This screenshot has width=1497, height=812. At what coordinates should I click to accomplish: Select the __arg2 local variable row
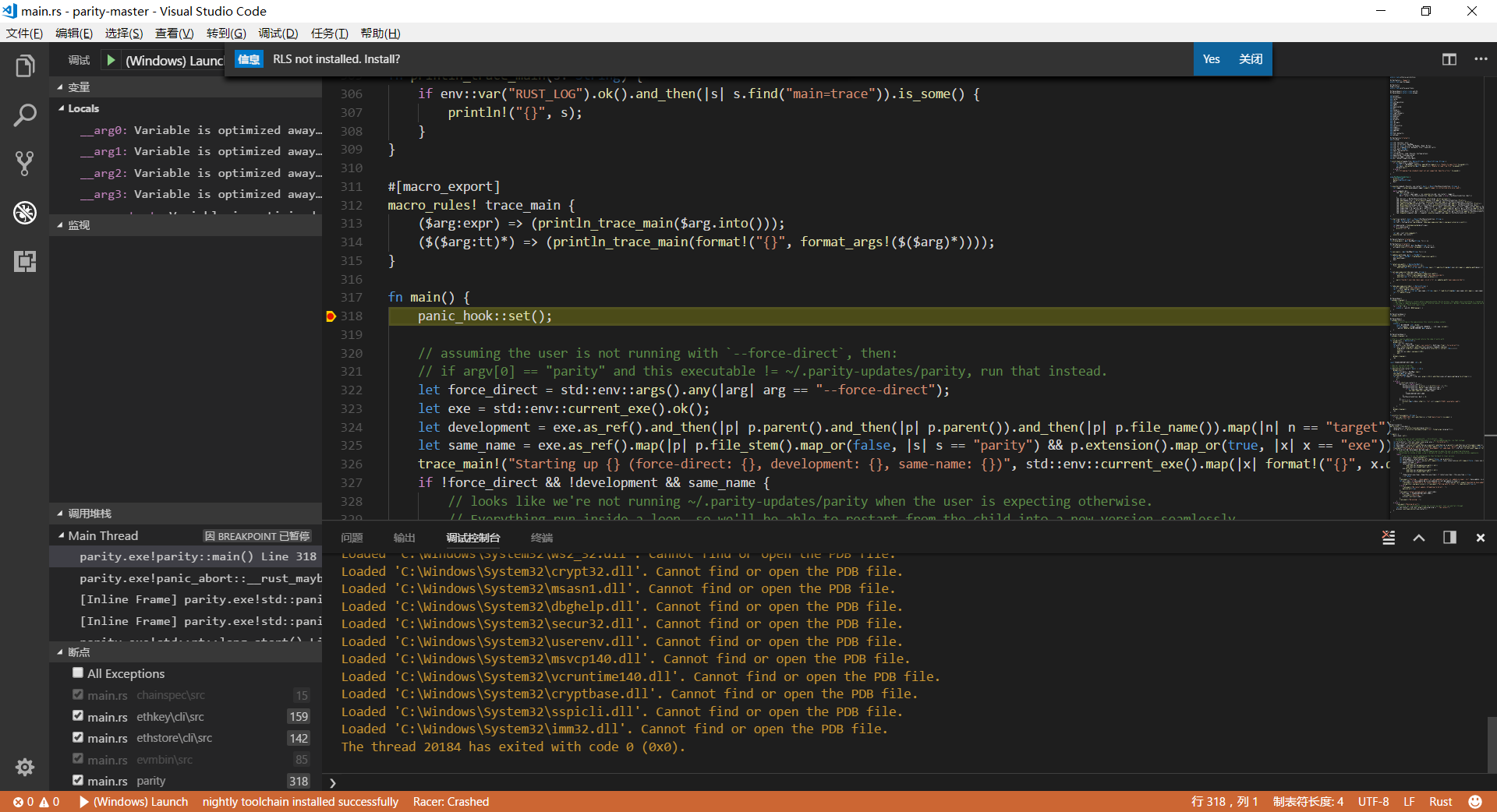[186, 173]
